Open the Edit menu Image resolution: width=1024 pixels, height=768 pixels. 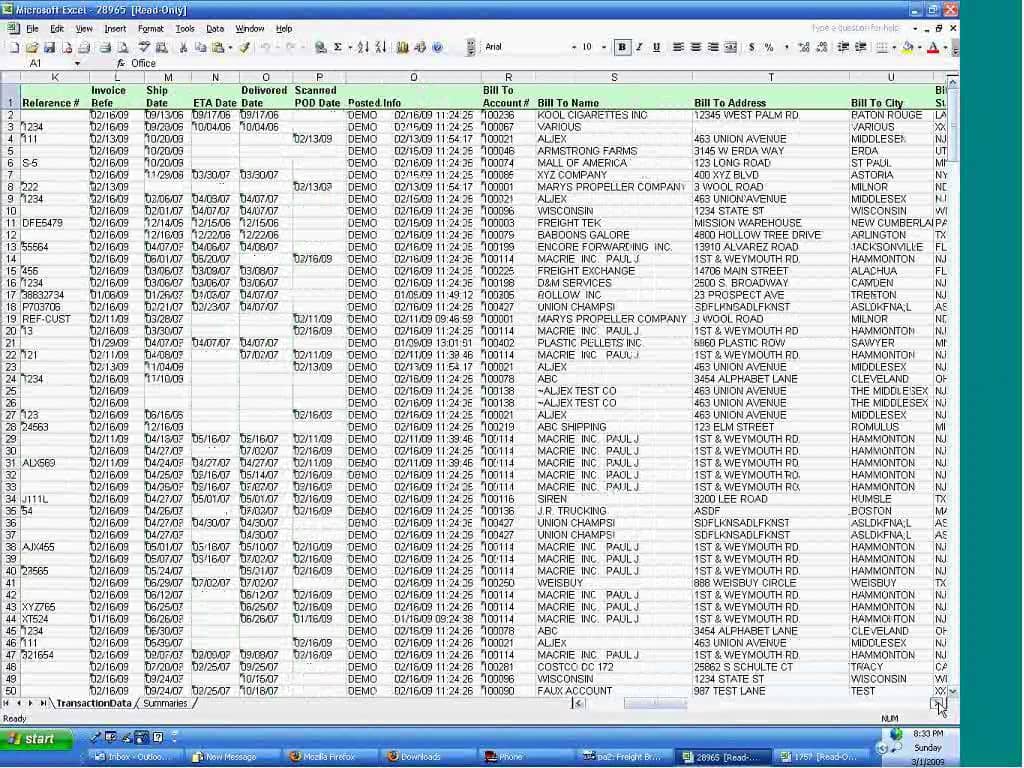point(57,29)
